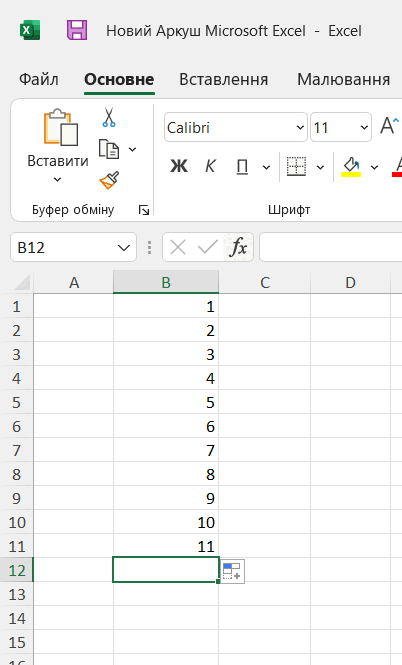The image size is (402, 665).
Task: Expand the fill color dropdown arrow
Action: click(374, 167)
